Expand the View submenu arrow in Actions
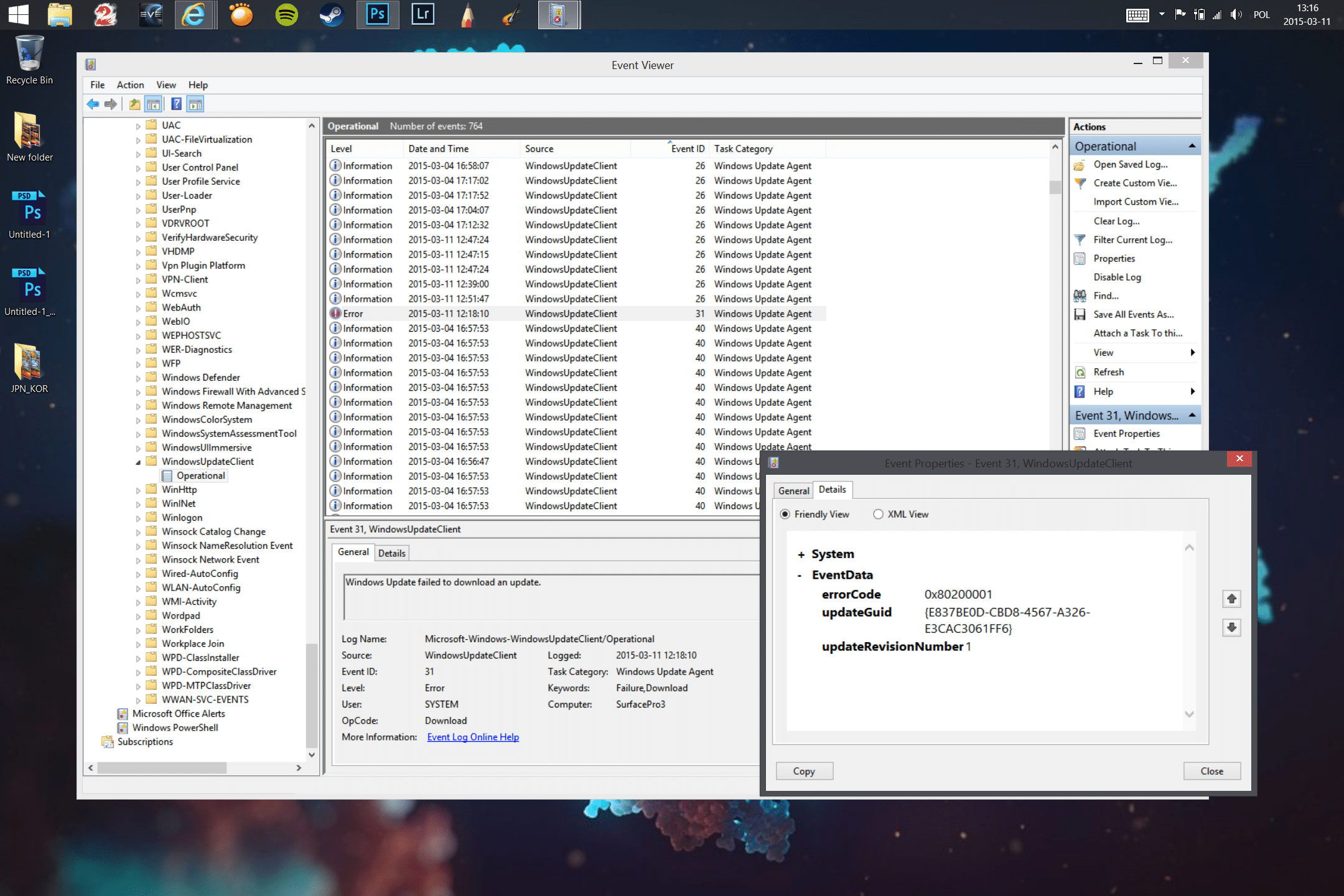 1192,352
